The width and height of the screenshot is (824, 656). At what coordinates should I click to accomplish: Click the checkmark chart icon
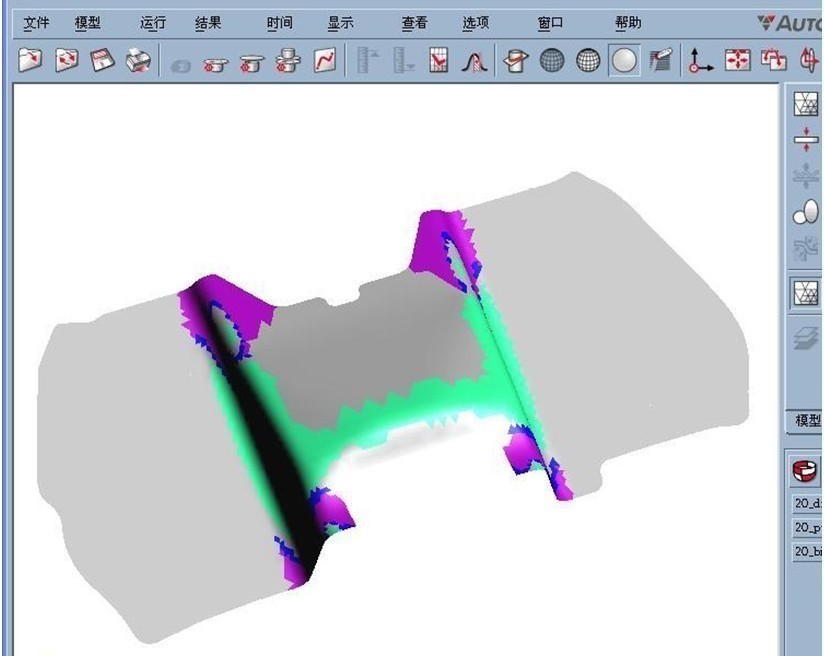[x=439, y=62]
